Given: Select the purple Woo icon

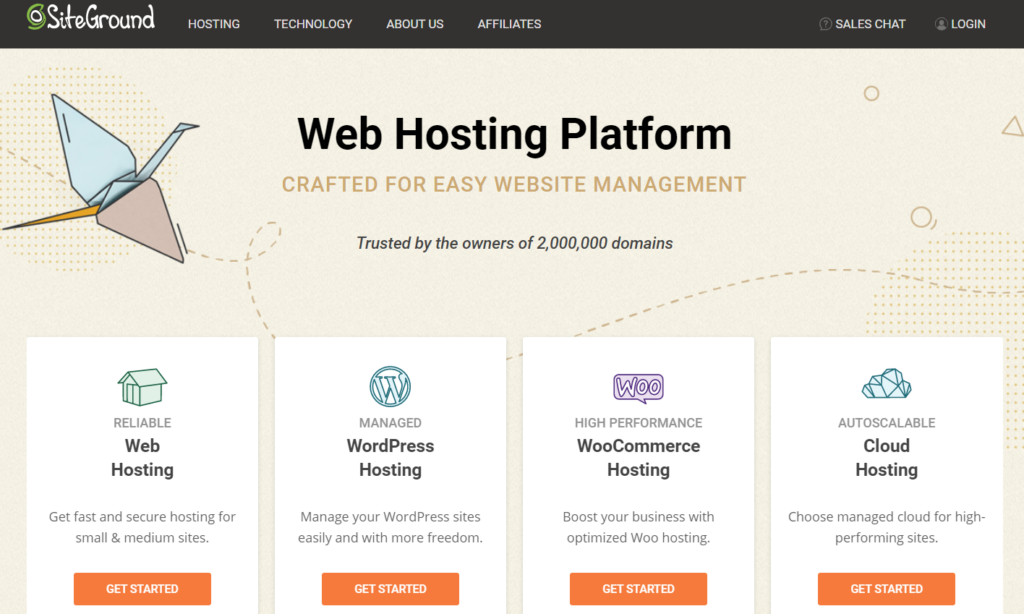Looking at the screenshot, I should point(638,385).
